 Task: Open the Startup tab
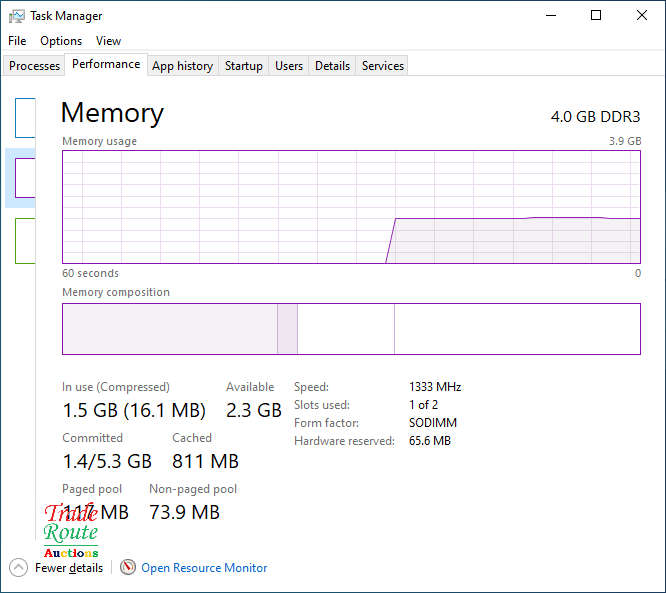click(243, 66)
